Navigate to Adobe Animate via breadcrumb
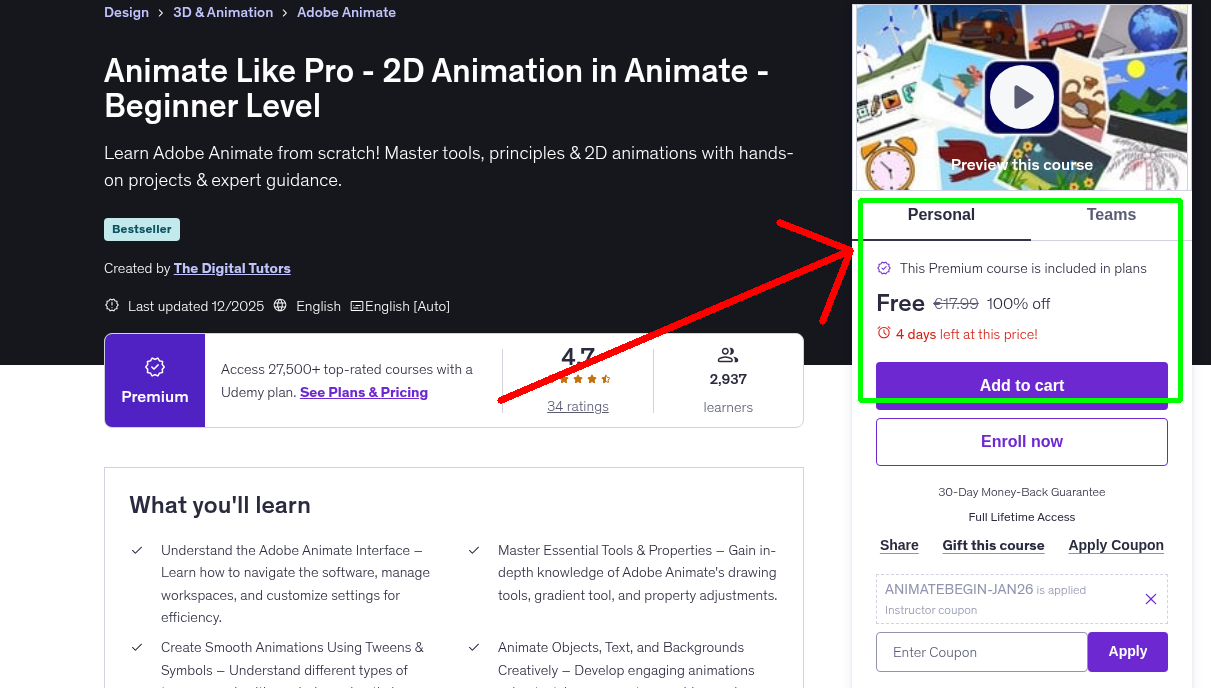 click(346, 12)
